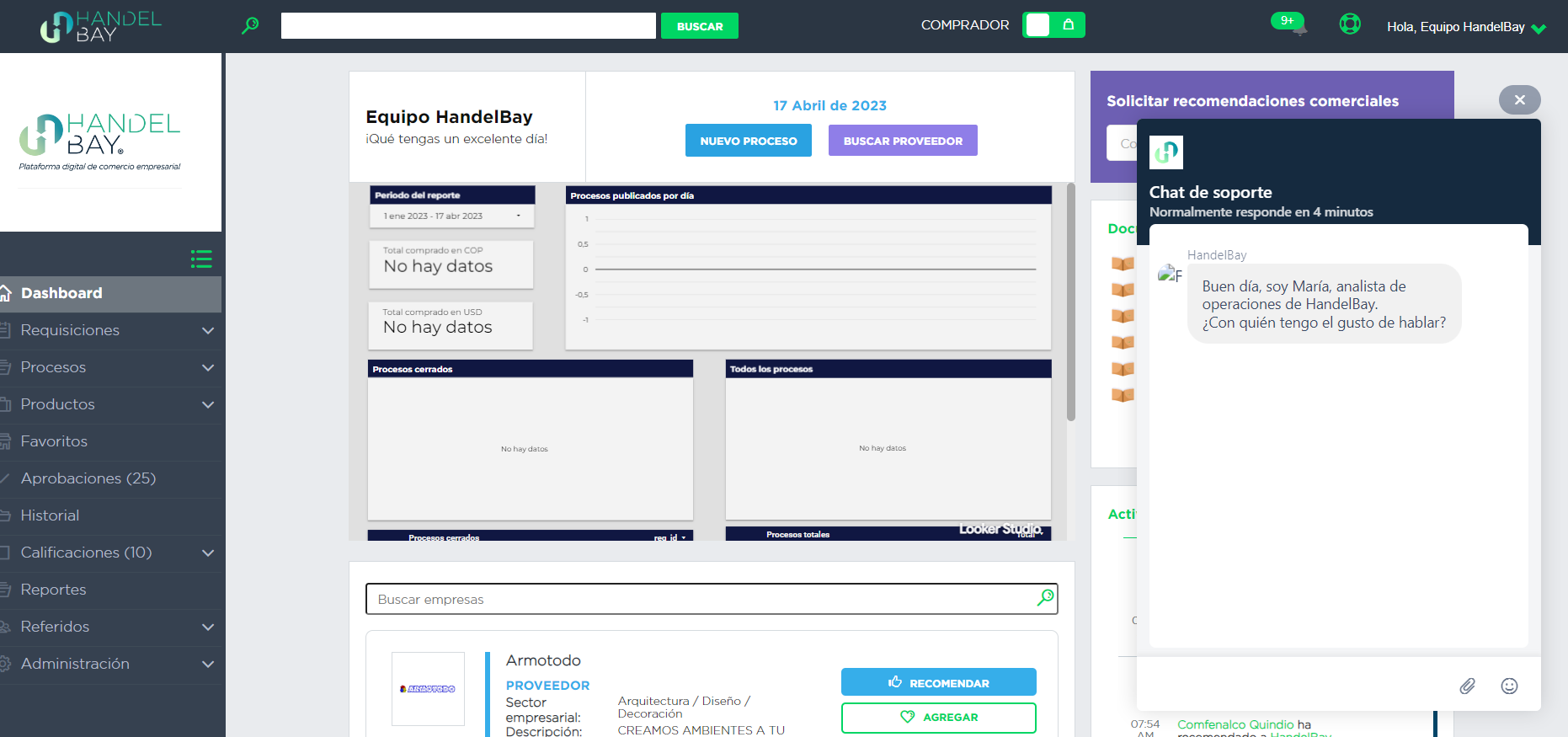Screen dimensions: 1568x737
Task: Open the Comfenalco Quindio link
Action: pos(1235,724)
